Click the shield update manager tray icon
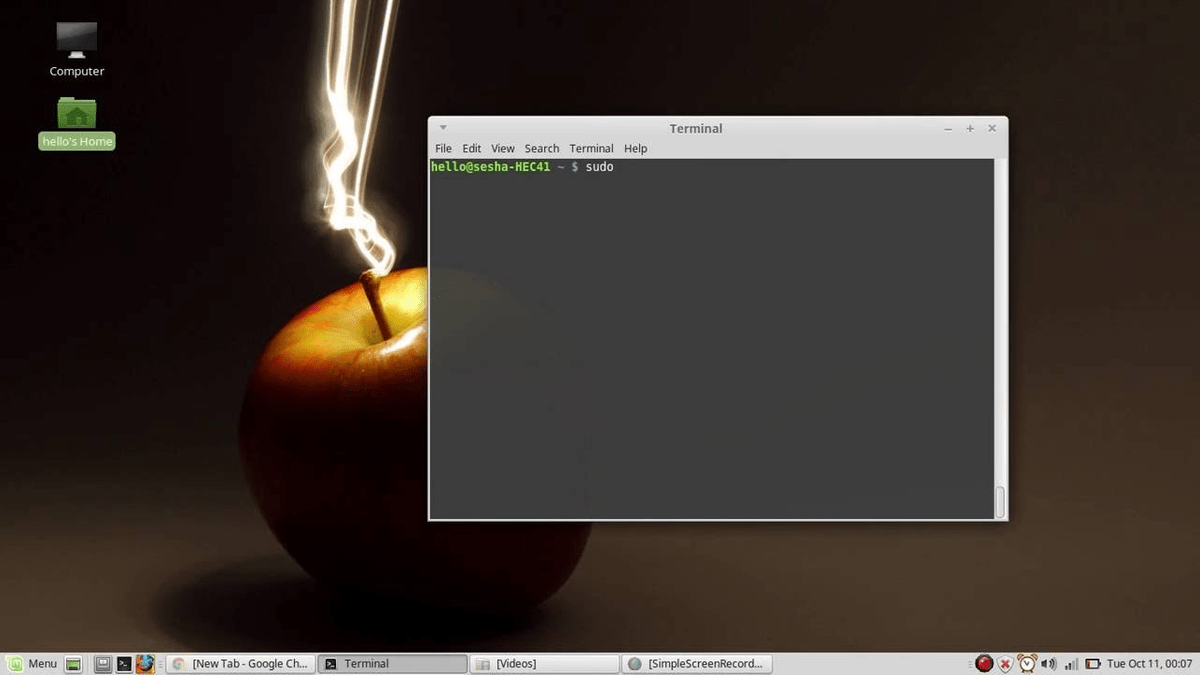Viewport: 1200px width, 675px height. coord(1006,664)
